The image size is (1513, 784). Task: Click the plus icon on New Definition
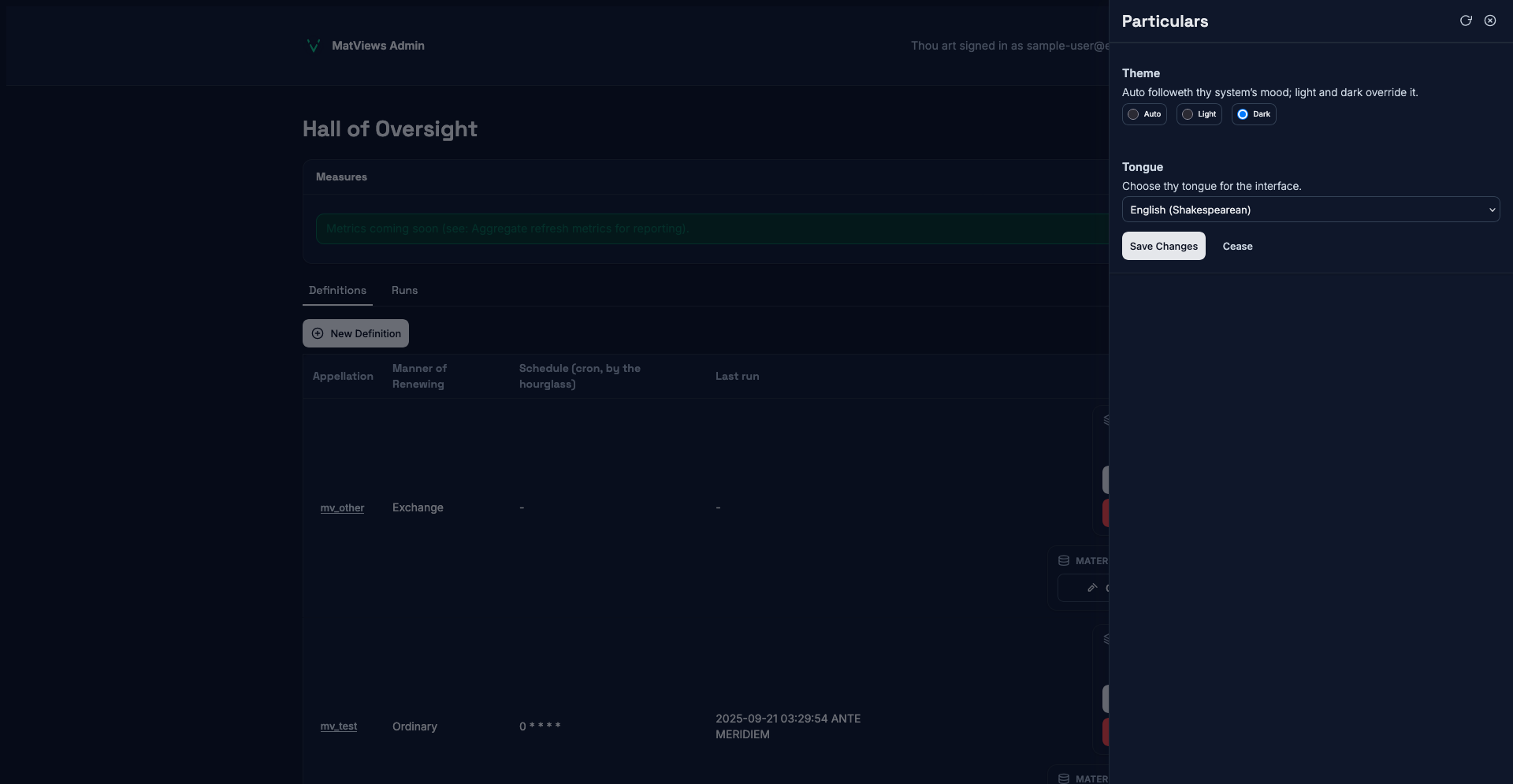tap(318, 333)
